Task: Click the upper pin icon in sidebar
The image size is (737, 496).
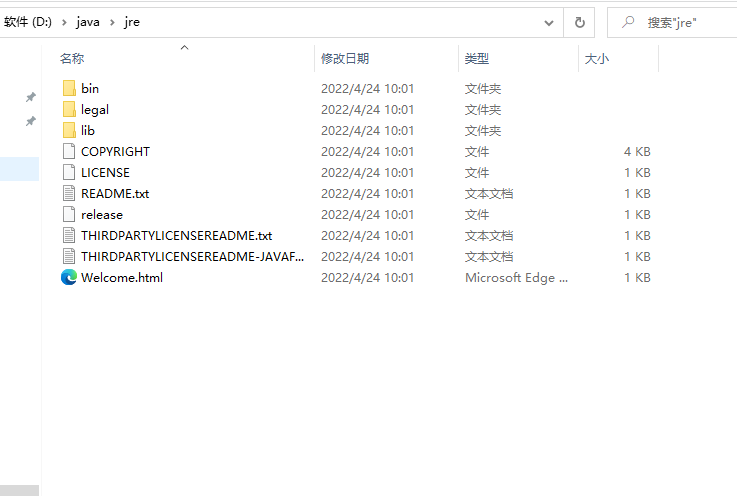Action: (x=31, y=97)
